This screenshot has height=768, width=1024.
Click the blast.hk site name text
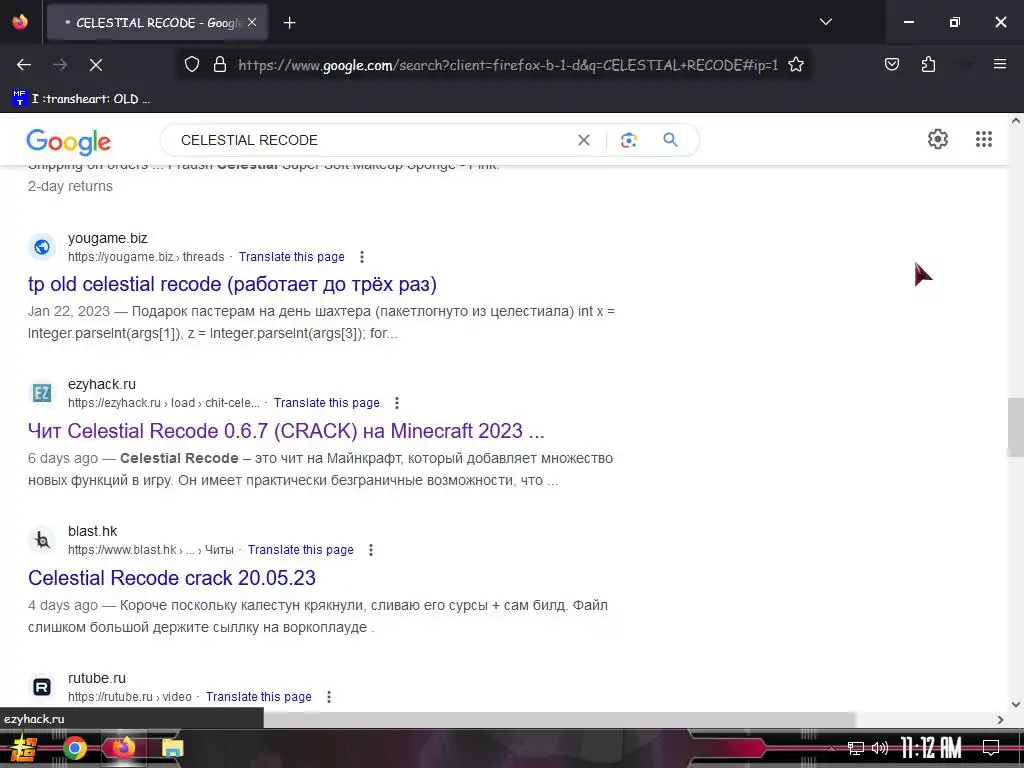click(93, 532)
